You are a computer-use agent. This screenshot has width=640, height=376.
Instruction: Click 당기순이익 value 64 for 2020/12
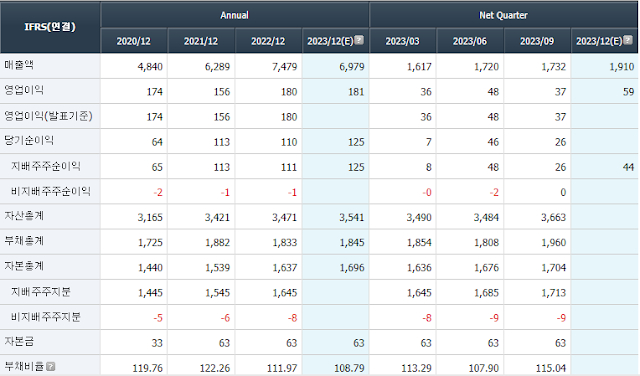point(157,142)
